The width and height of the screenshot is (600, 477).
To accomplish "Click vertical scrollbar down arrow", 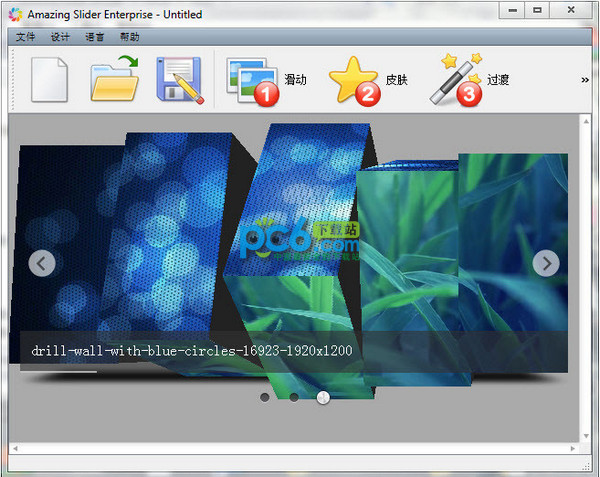I will (586, 436).
